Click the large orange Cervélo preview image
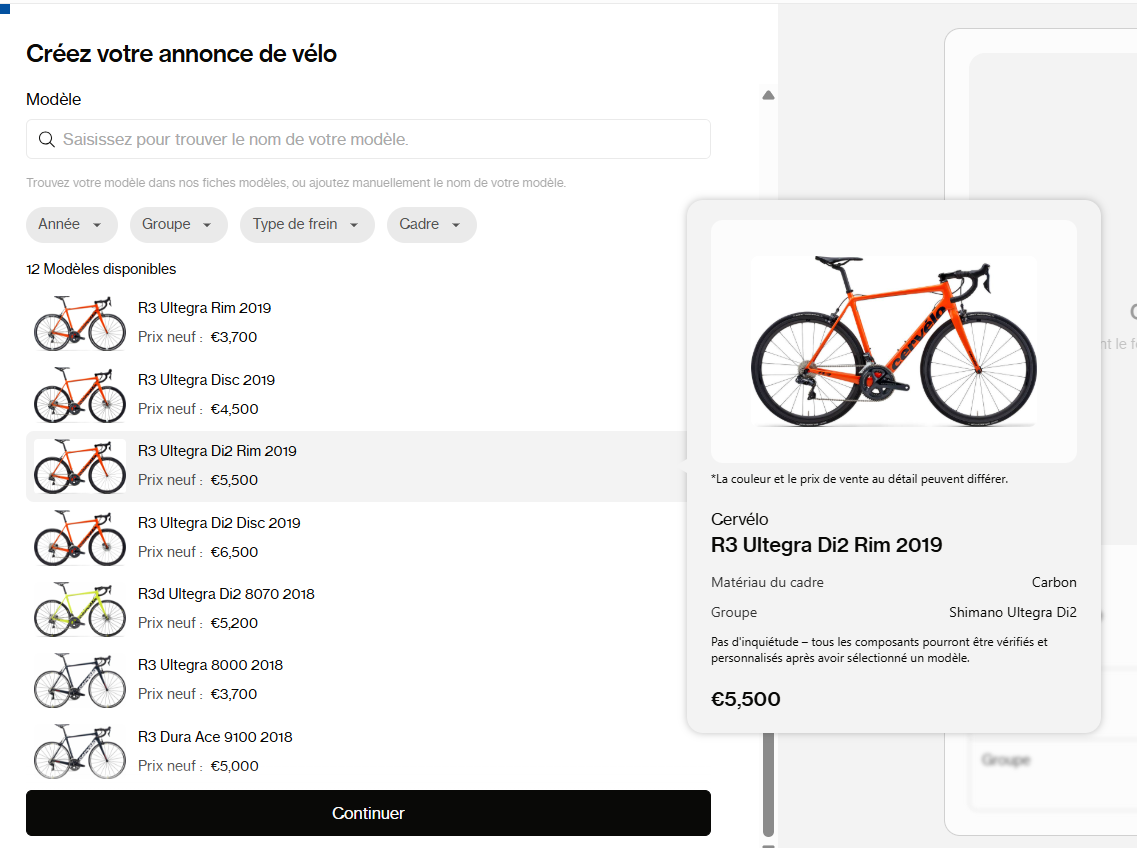The height and width of the screenshot is (848, 1137). pyautogui.click(x=893, y=341)
